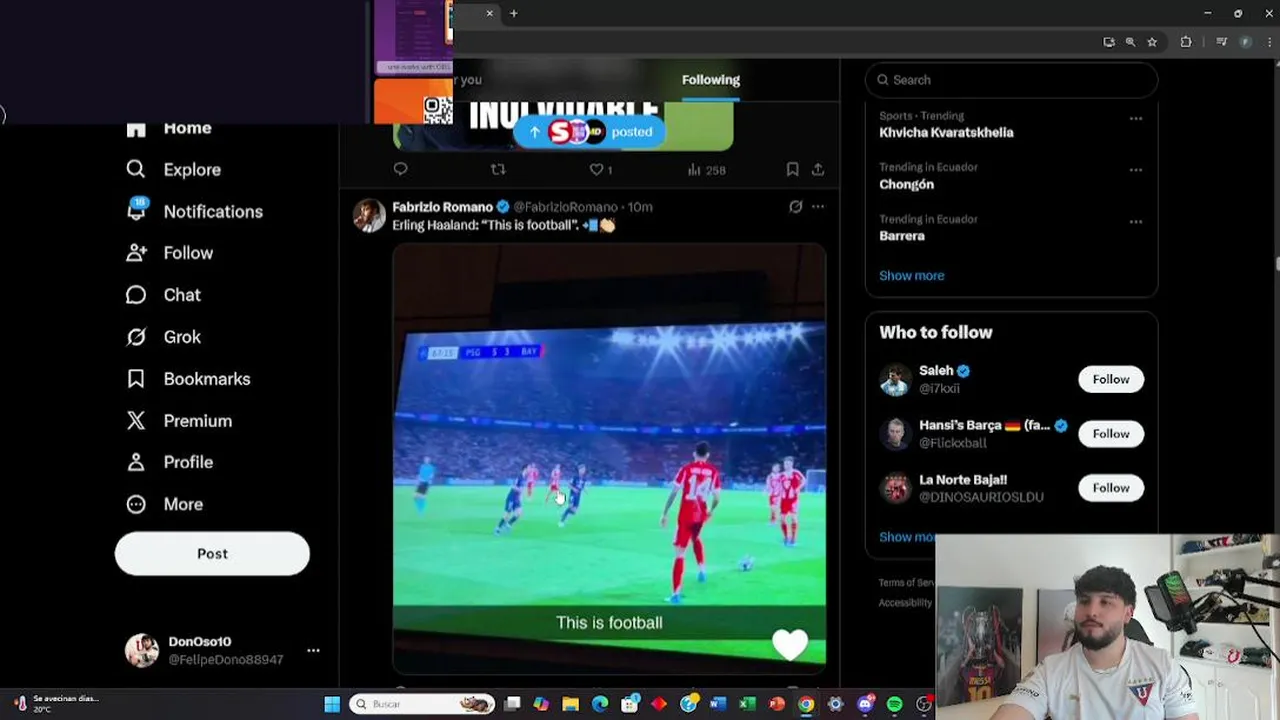The image size is (1280, 720).
Task: Go to Profile in sidebar
Action: click(x=169, y=462)
